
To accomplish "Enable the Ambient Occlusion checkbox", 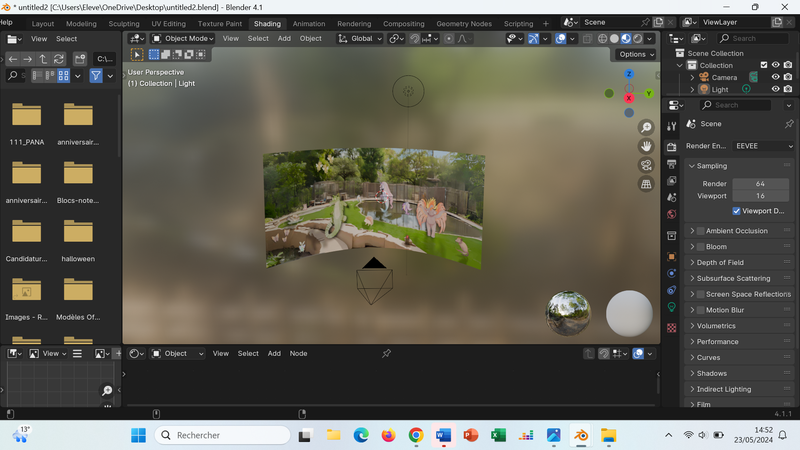I will point(699,230).
